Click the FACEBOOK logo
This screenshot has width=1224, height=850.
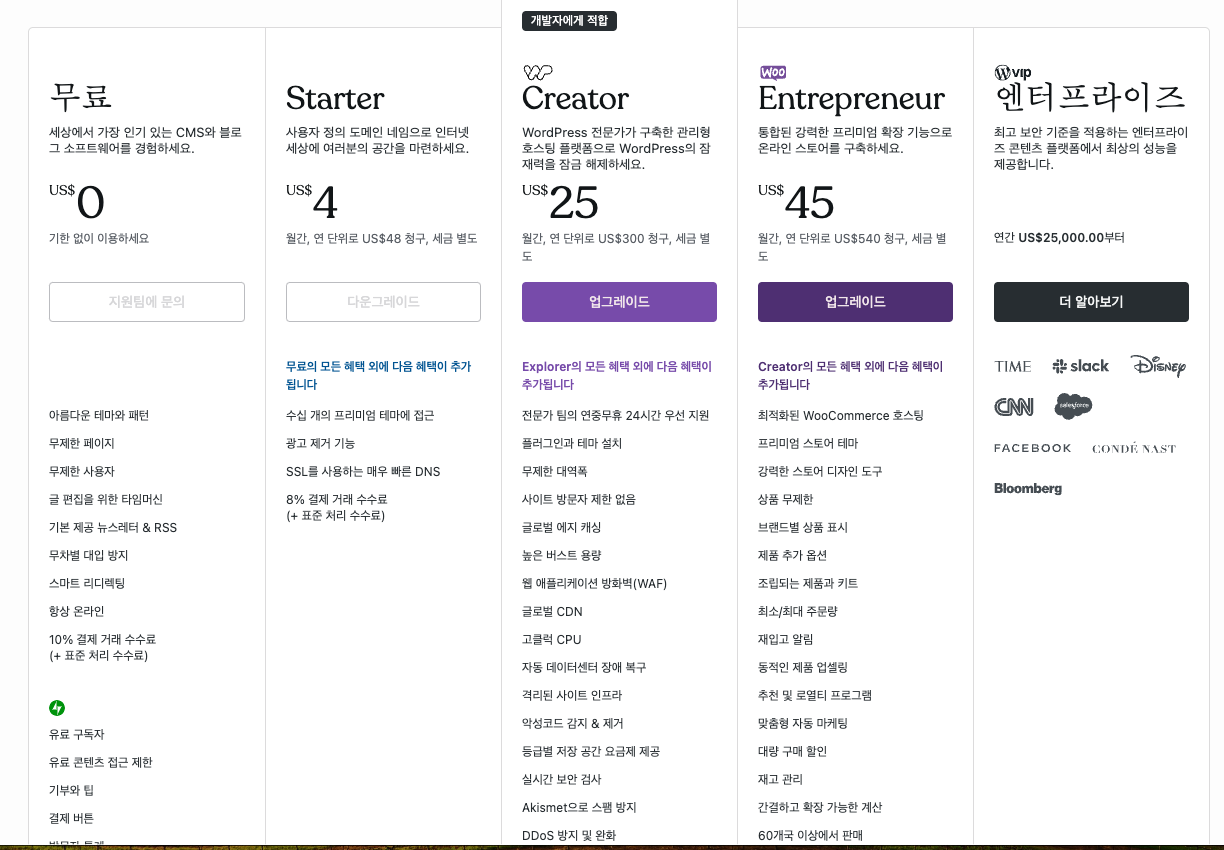[1032, 448]
